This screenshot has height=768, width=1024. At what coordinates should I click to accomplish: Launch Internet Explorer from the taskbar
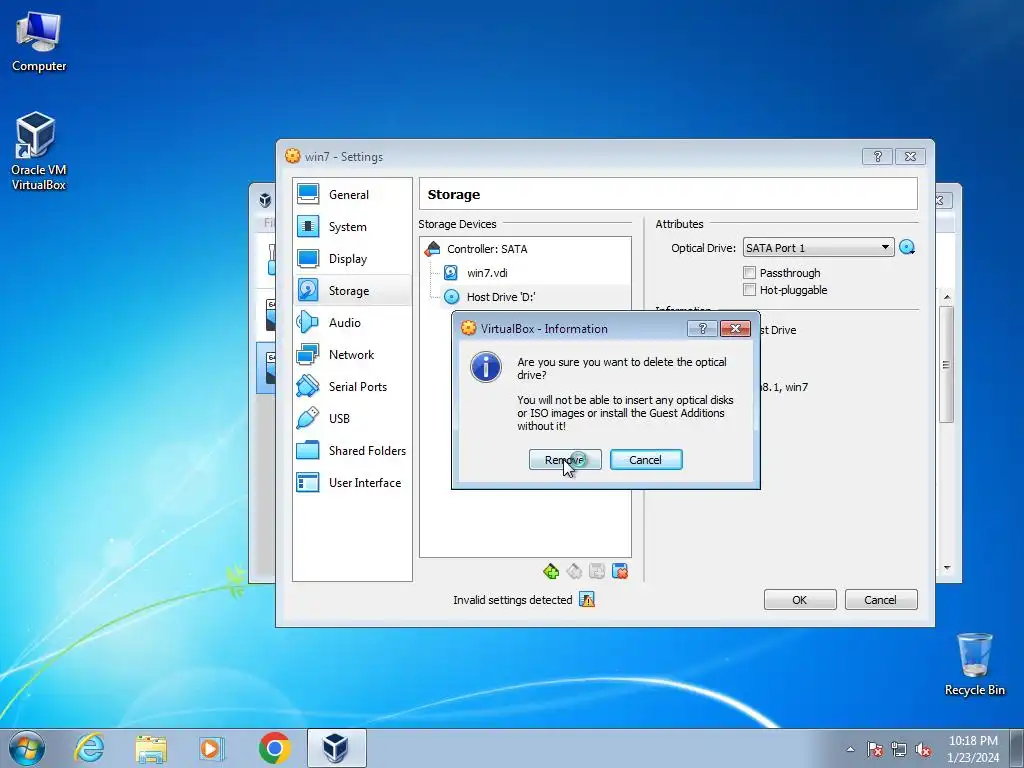pos(89,748)
